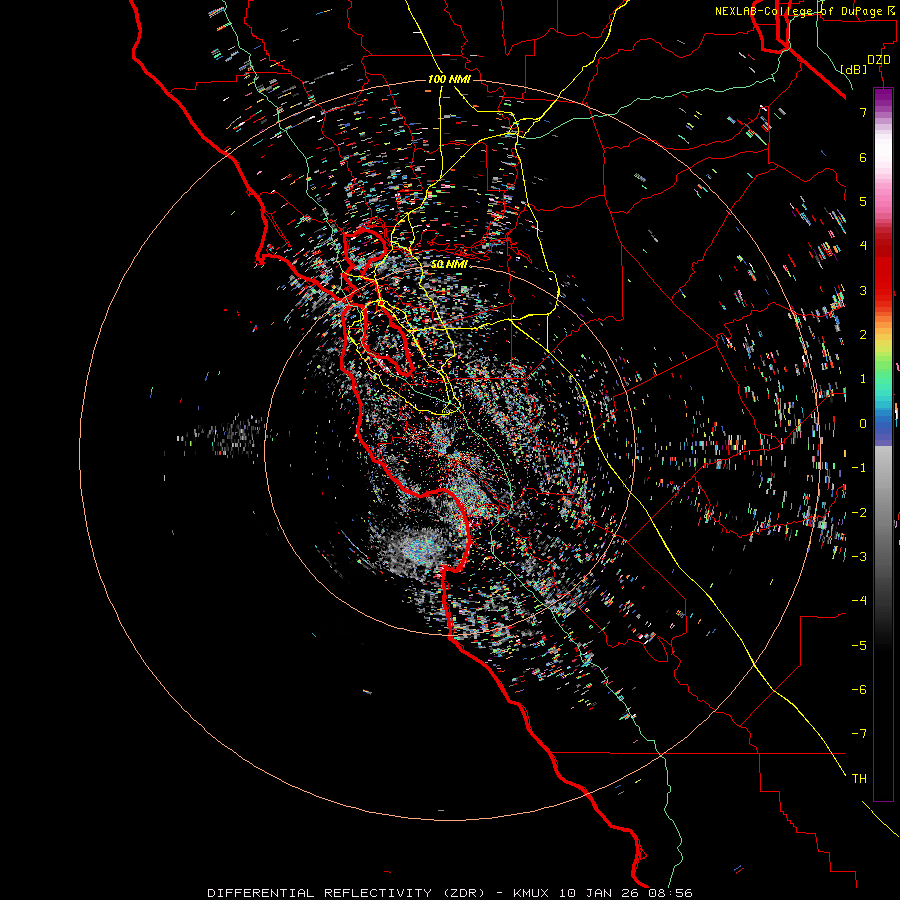Click the "TH" threshold label on scale
Image resolution: width=900 pixels, height=900 pixels.
859,779
